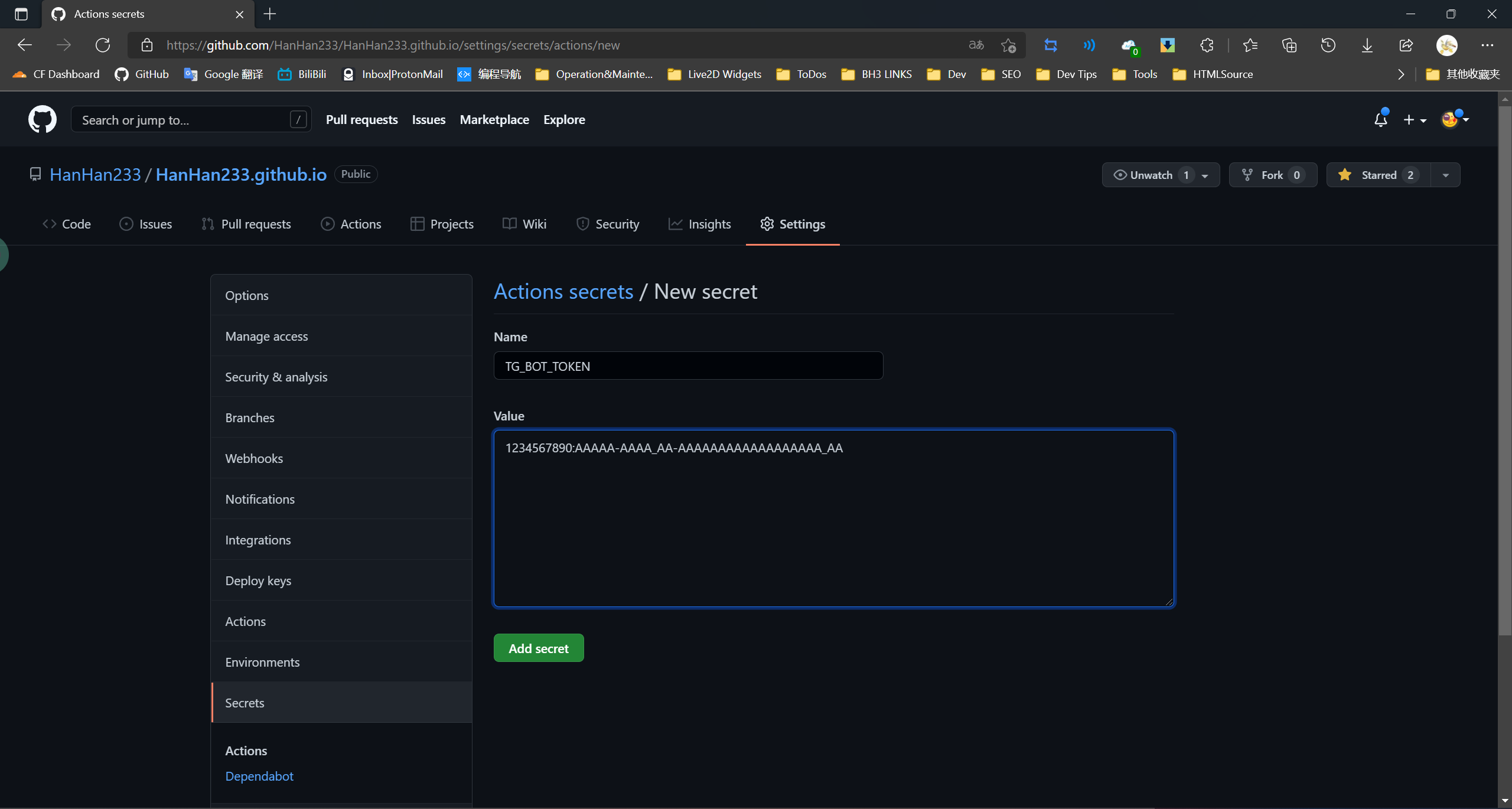This screenshot has height=809, width=1512.
Task: Expand the Unwatch dropdown arrow
Action: tap(1205, 174)
